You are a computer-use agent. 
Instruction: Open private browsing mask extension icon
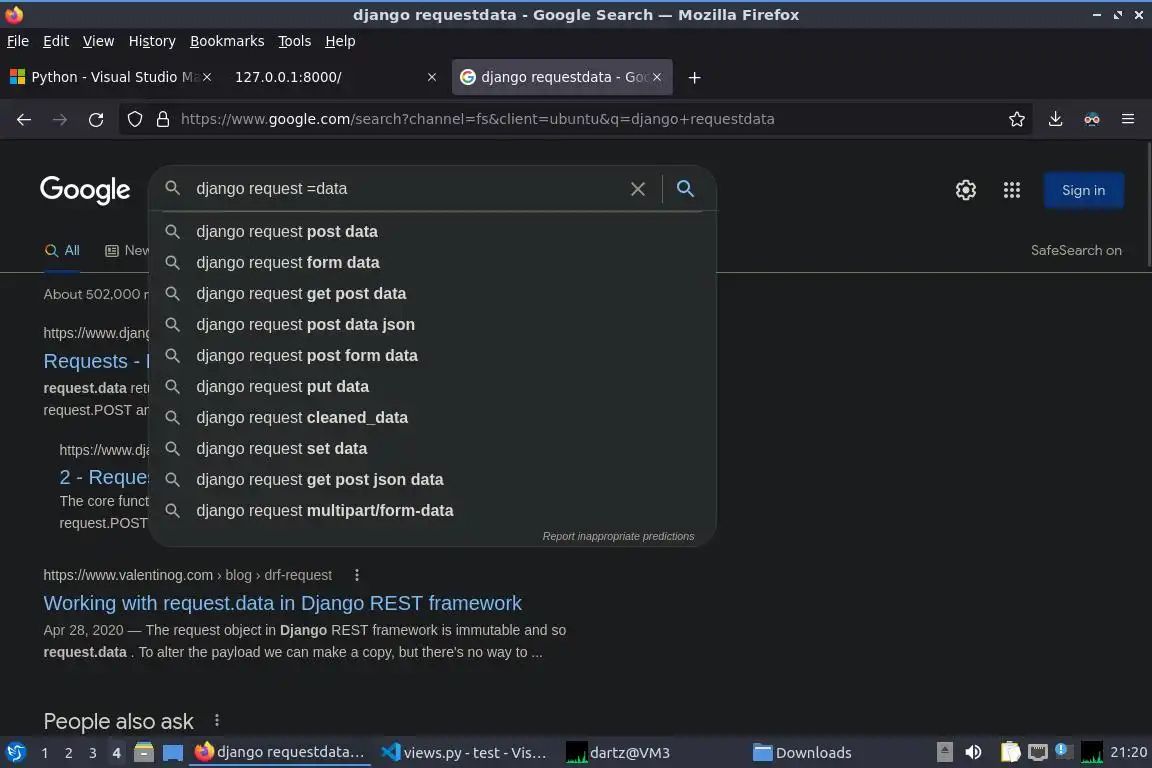[x=1092, y=119]
